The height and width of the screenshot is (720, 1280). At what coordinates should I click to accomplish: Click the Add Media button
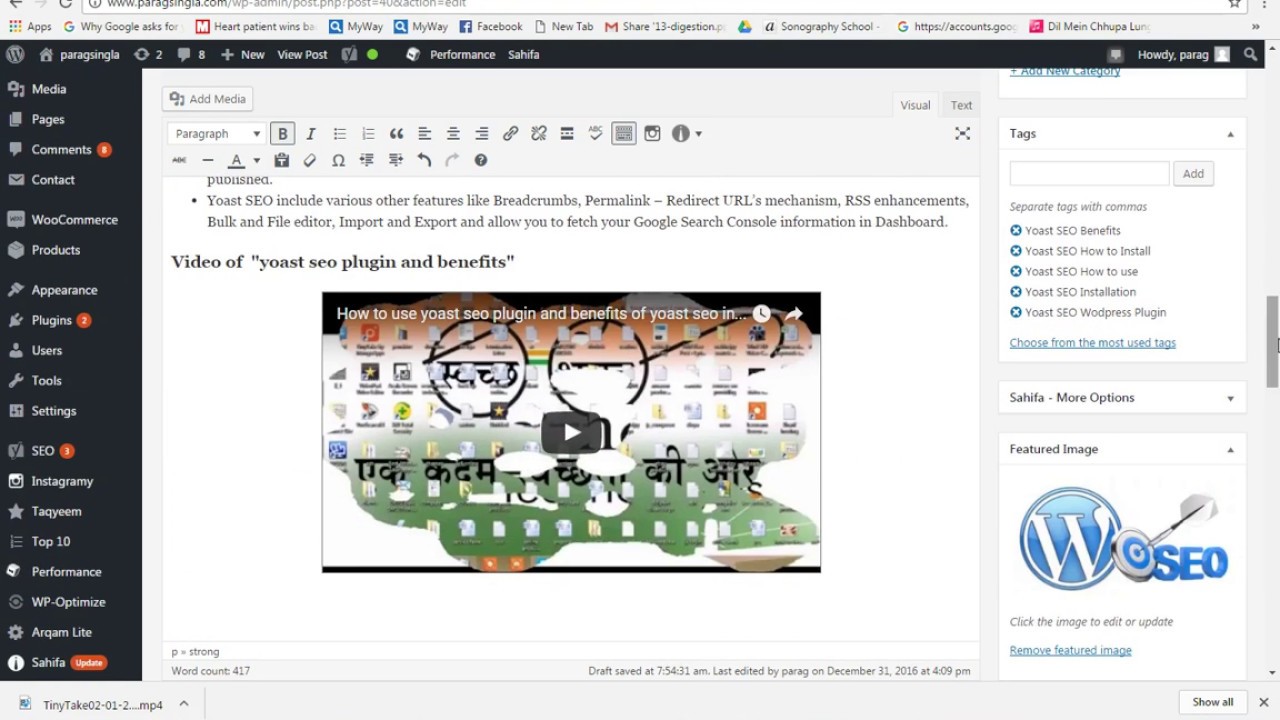(x=208, y=99)
